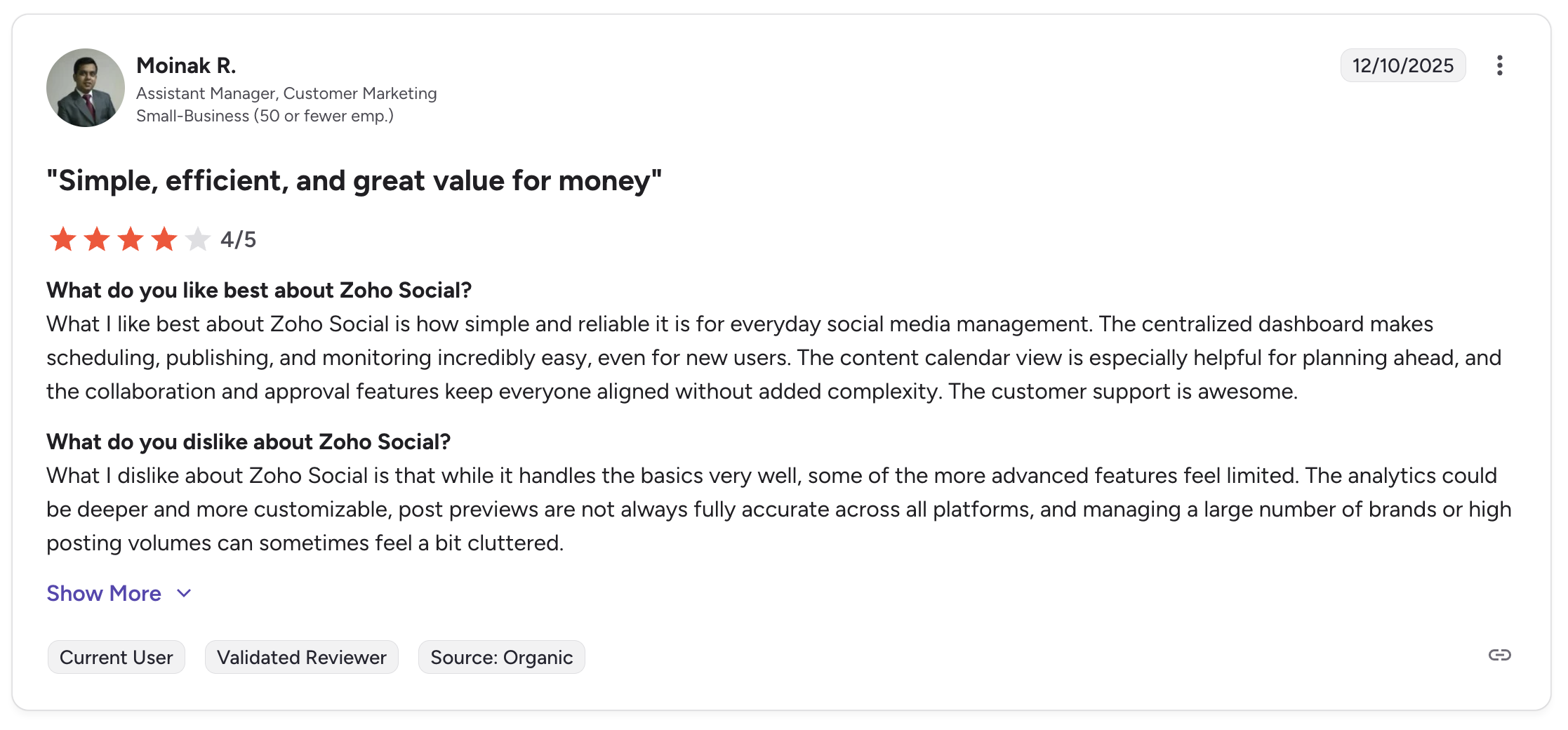
Task: Click the chevron arrow next to Show More
Action: [x=182, y=593]
